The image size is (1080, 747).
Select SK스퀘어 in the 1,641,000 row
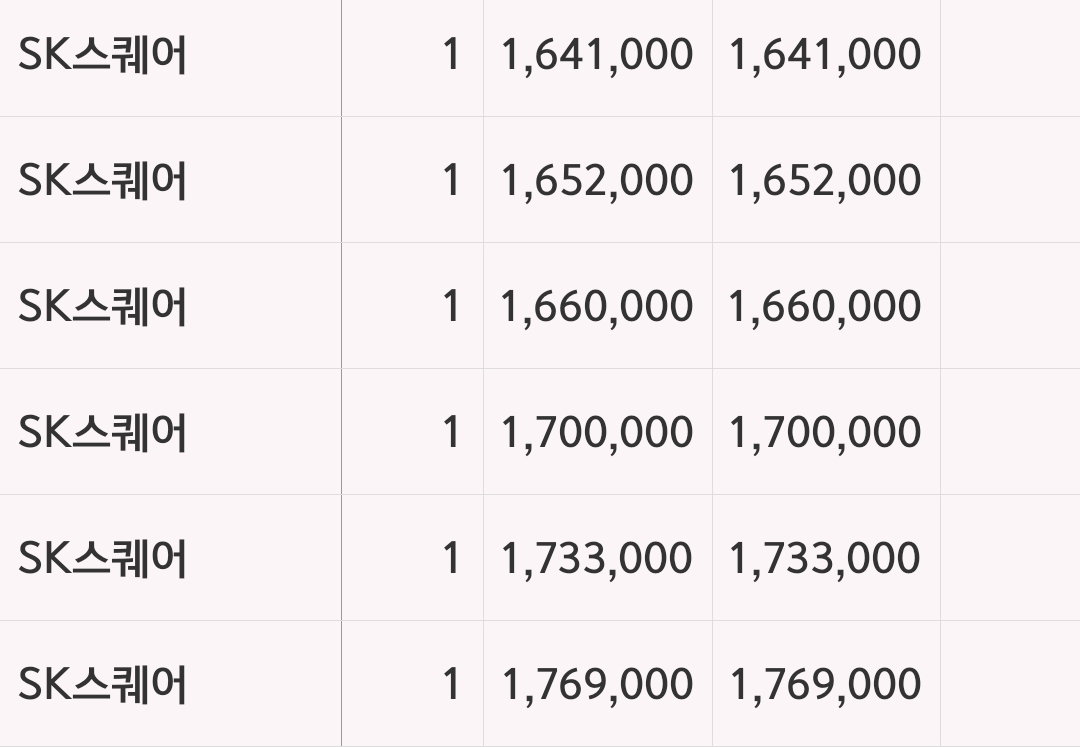(103, 55)
